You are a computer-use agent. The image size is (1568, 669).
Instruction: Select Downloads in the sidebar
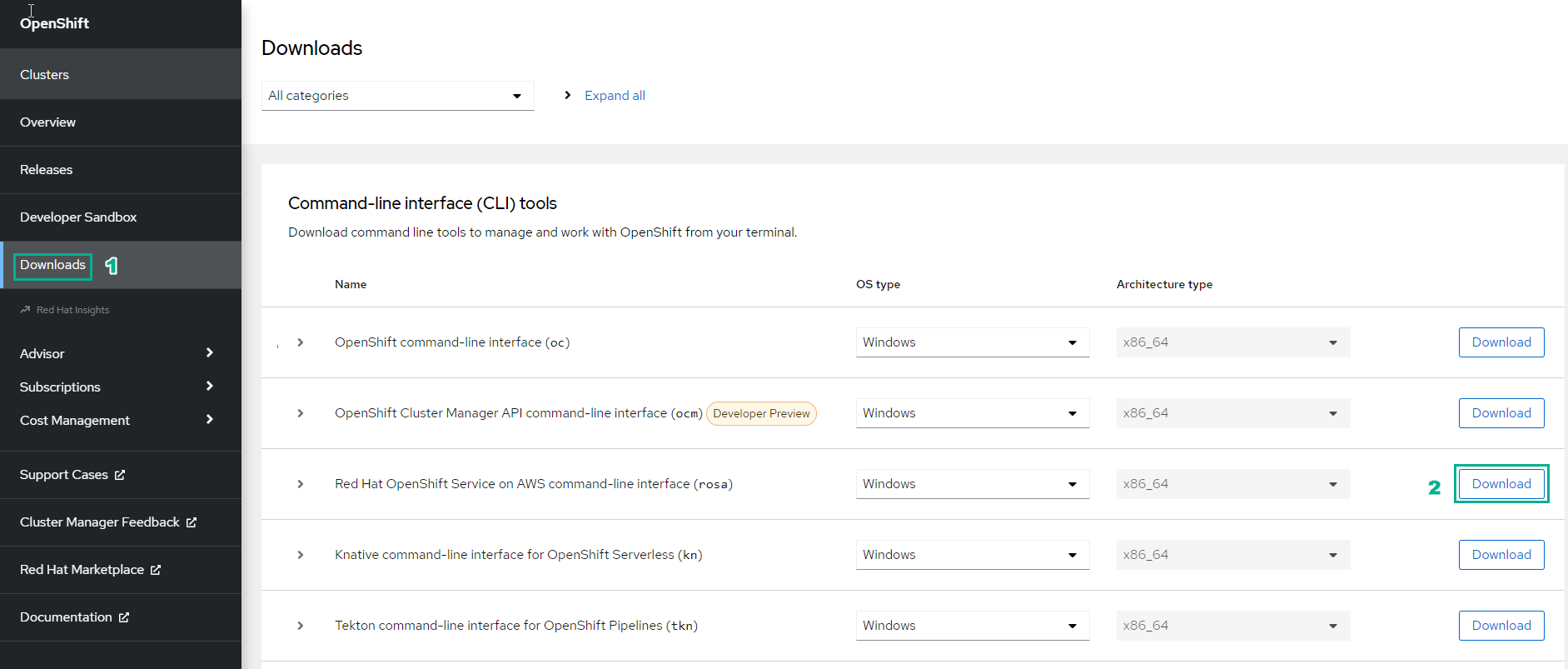[x=121, y=265]
